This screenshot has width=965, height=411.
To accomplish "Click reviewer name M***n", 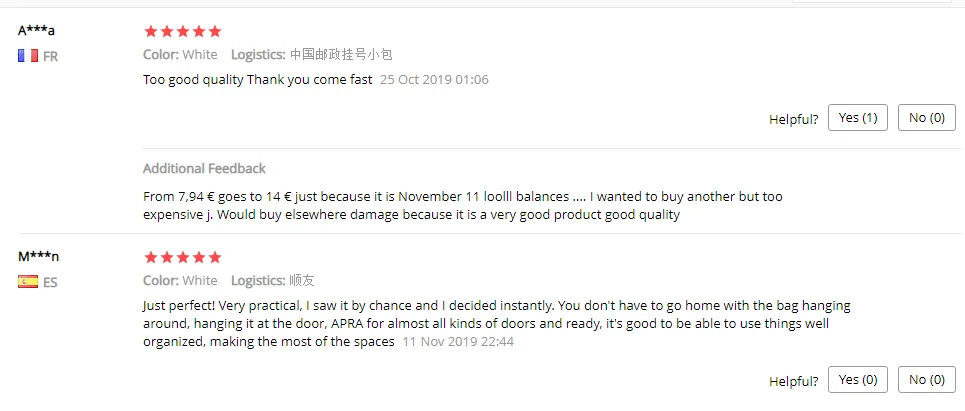I will [39, 256].
